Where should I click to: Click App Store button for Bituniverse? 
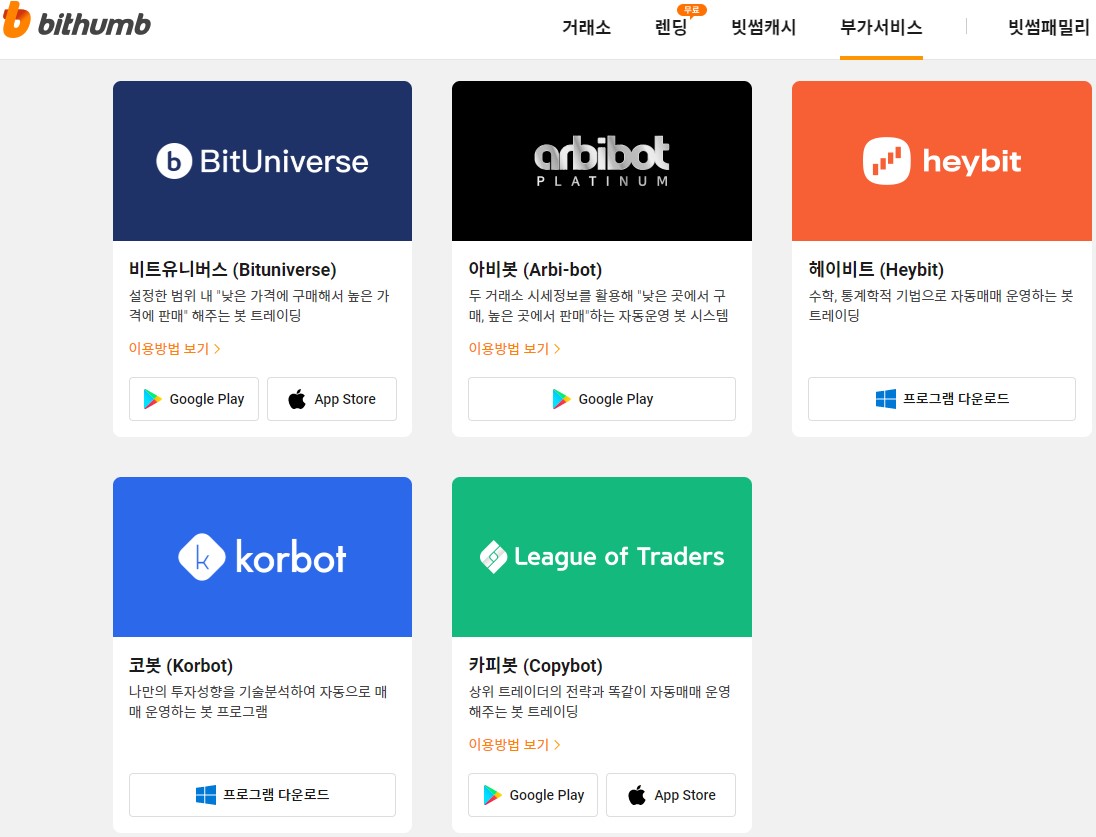[x=332, y=399]
